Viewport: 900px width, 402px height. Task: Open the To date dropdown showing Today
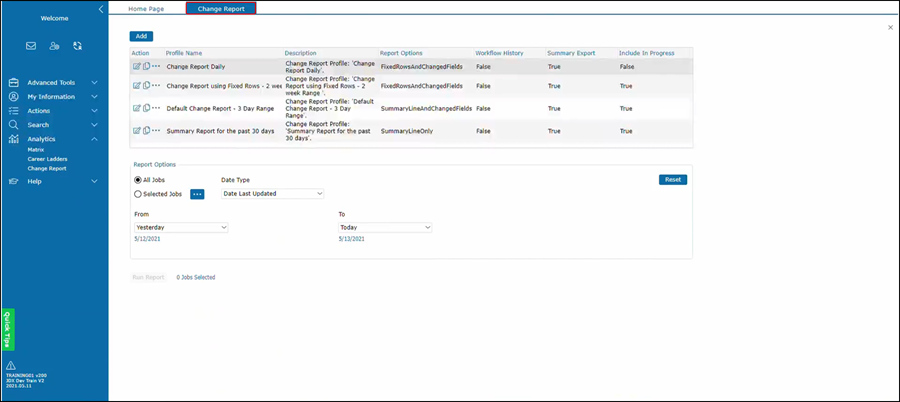tap(385, 228)
